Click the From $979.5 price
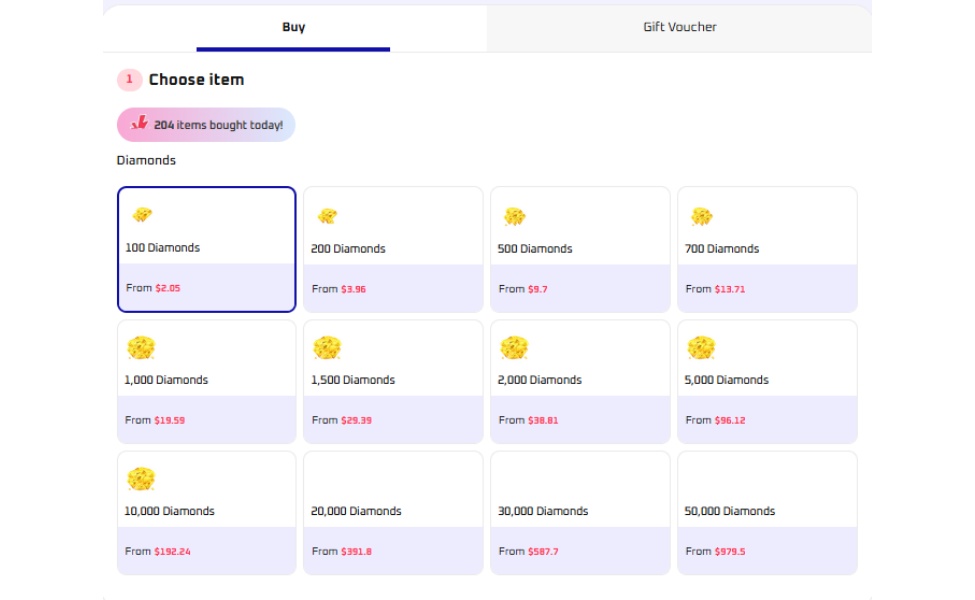Image resolution: width=975 pixels, height=600 pixels. [x=715, y=552]
